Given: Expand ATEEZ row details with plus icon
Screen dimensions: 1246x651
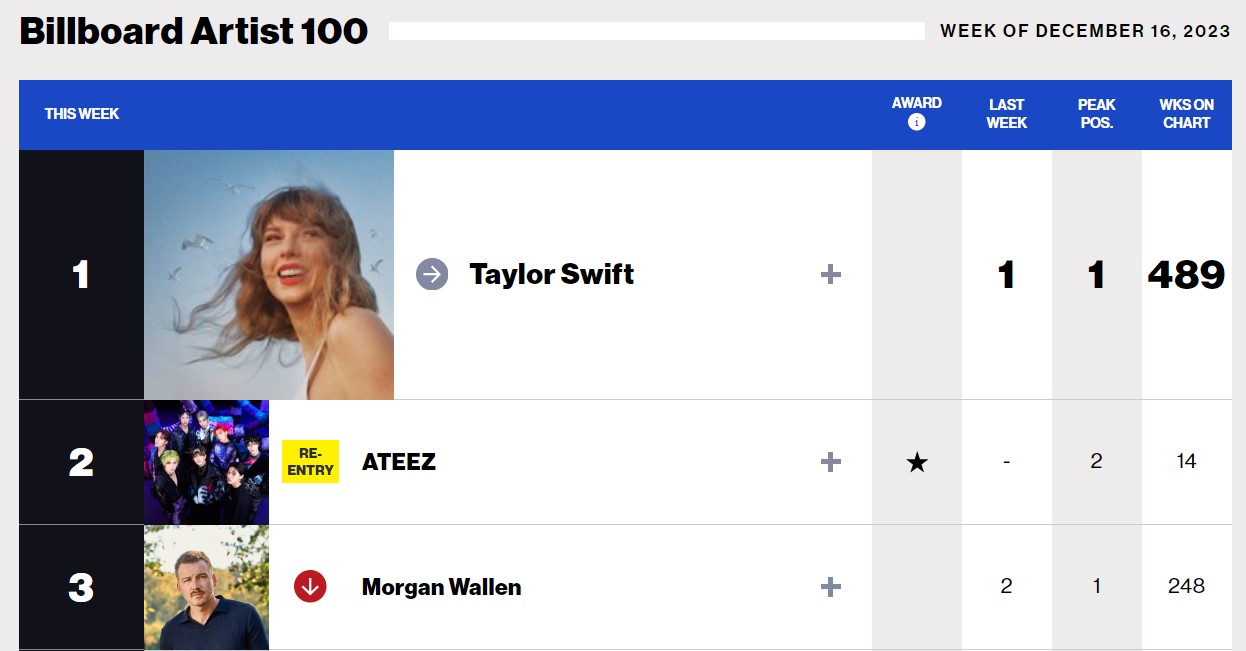Looking at the screenshot, I should pyautogui.click(x=830, y=461).
